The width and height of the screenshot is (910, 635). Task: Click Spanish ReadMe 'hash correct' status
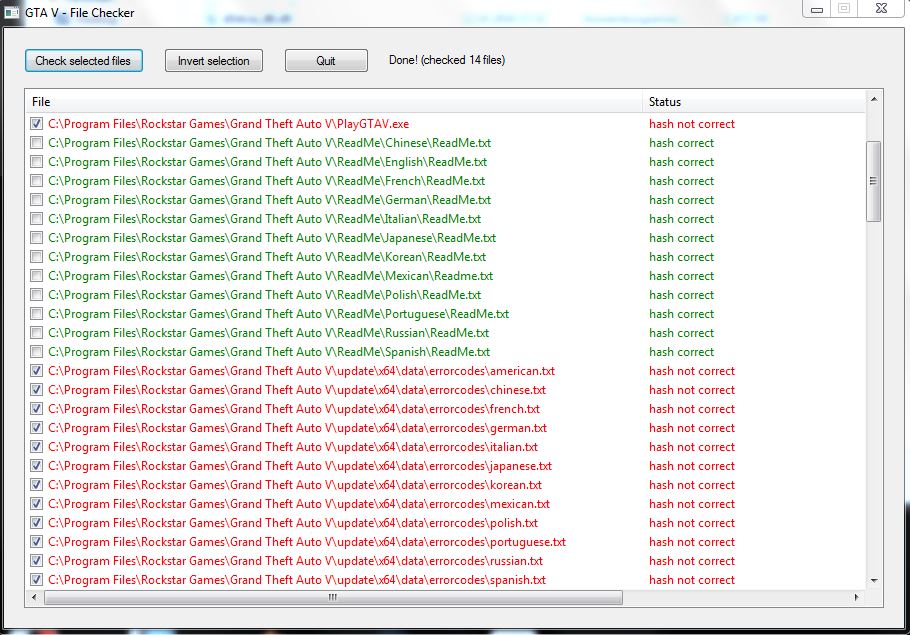click(681, 352)
